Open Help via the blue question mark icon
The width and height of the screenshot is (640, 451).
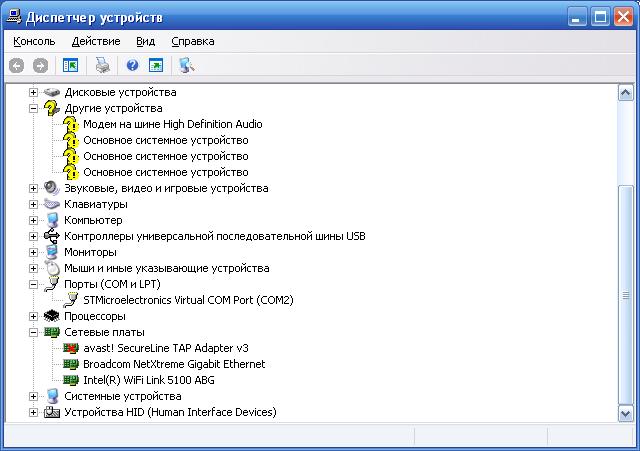click(132, 66)
